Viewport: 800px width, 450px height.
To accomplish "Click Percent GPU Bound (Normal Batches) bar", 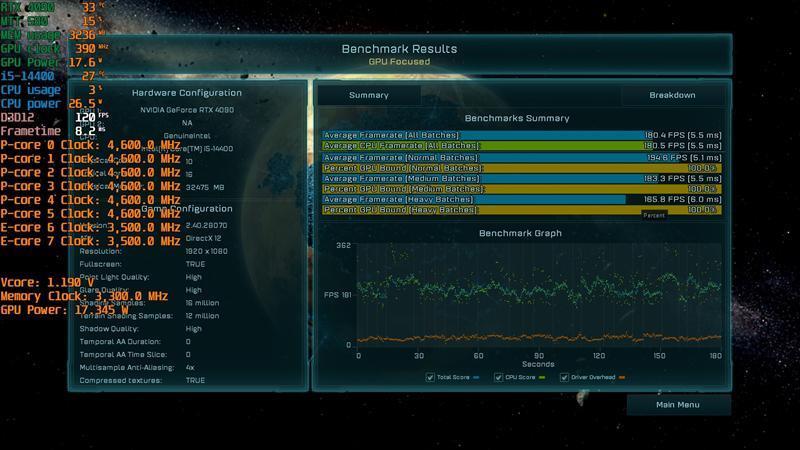I will 520,168.
